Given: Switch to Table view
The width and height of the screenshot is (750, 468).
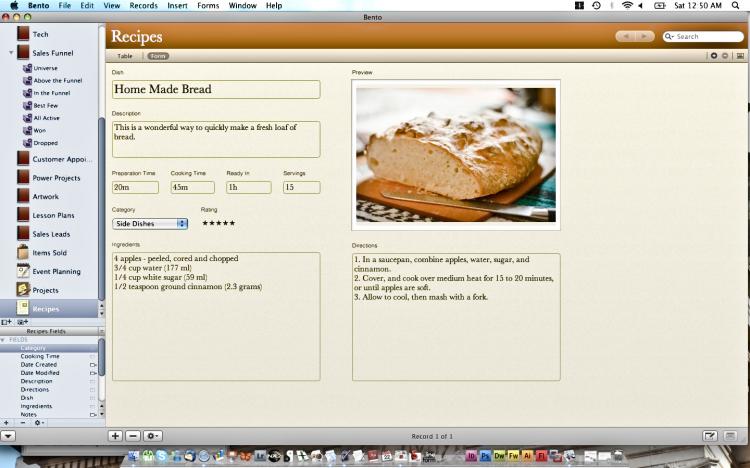Looking at the screenshot, I should (125, 56).
